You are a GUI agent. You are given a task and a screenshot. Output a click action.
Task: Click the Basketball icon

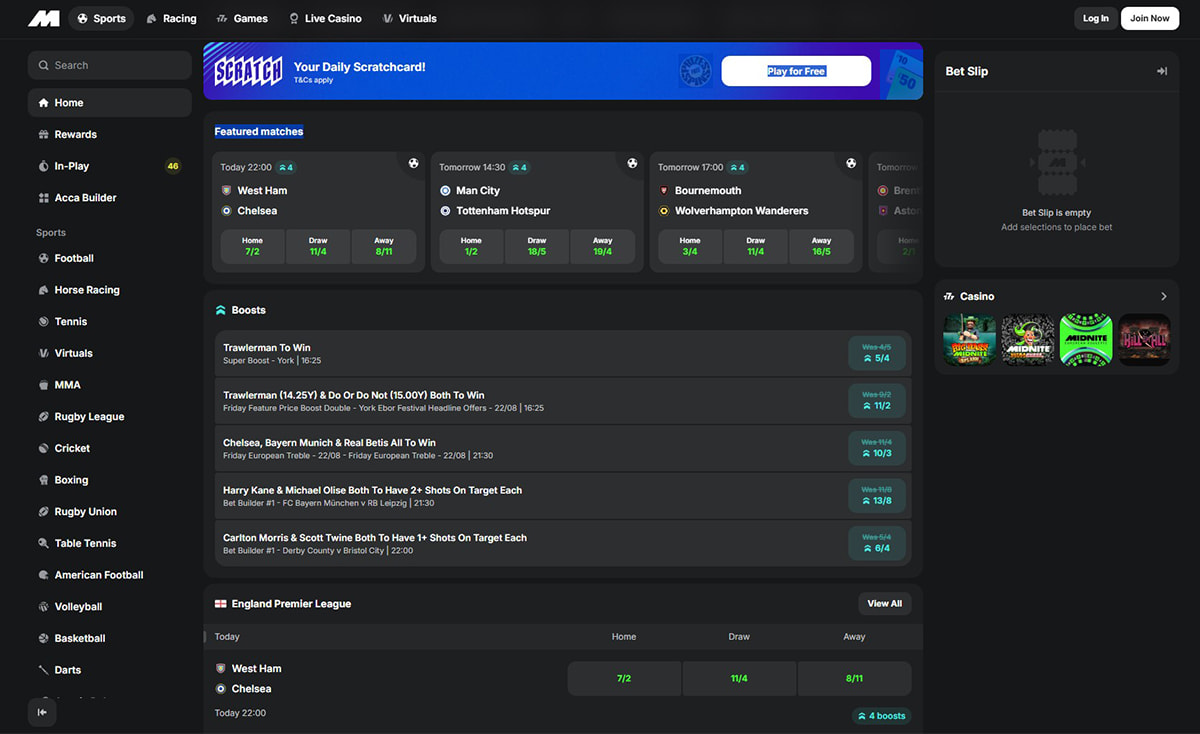coord(43,638)
